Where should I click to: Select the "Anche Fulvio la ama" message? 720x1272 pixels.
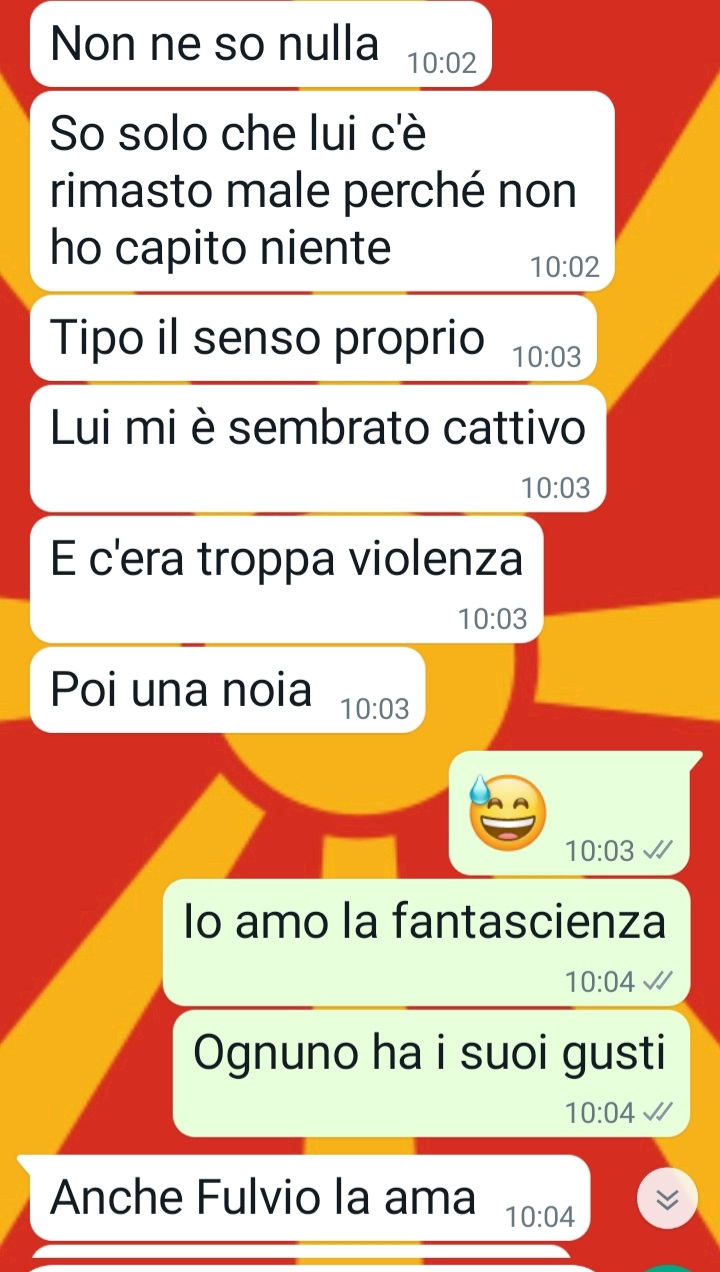point(311,1198)
